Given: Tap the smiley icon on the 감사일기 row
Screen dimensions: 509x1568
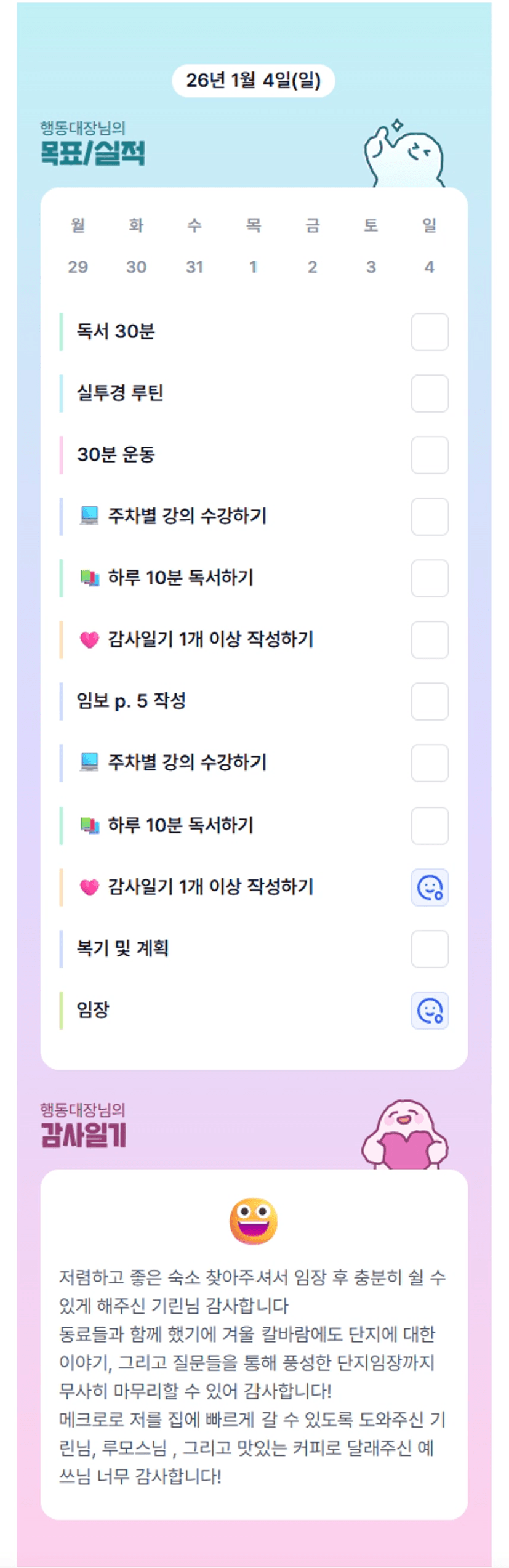Looking at the screenshot, I should 429,887.
